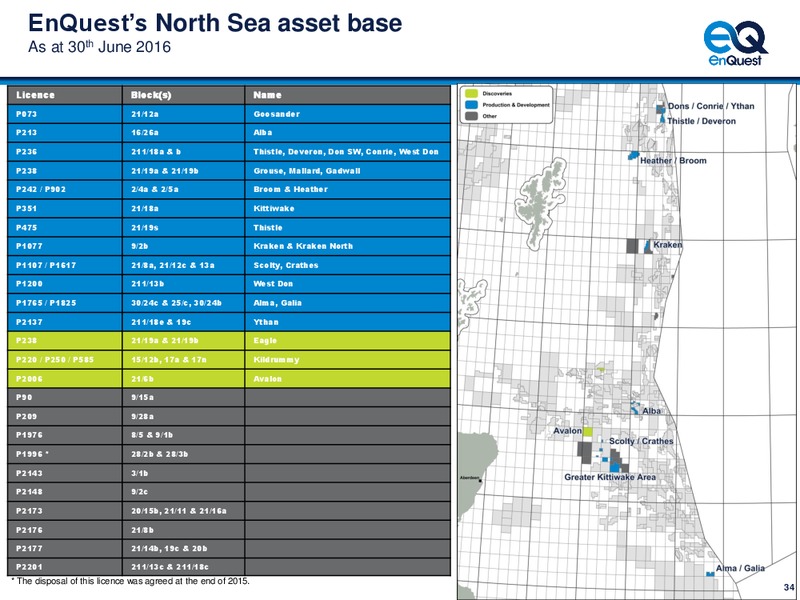800x600 pixels.
Task: Click the licence disposal footnote text
Action: click(x=131, y=581)
